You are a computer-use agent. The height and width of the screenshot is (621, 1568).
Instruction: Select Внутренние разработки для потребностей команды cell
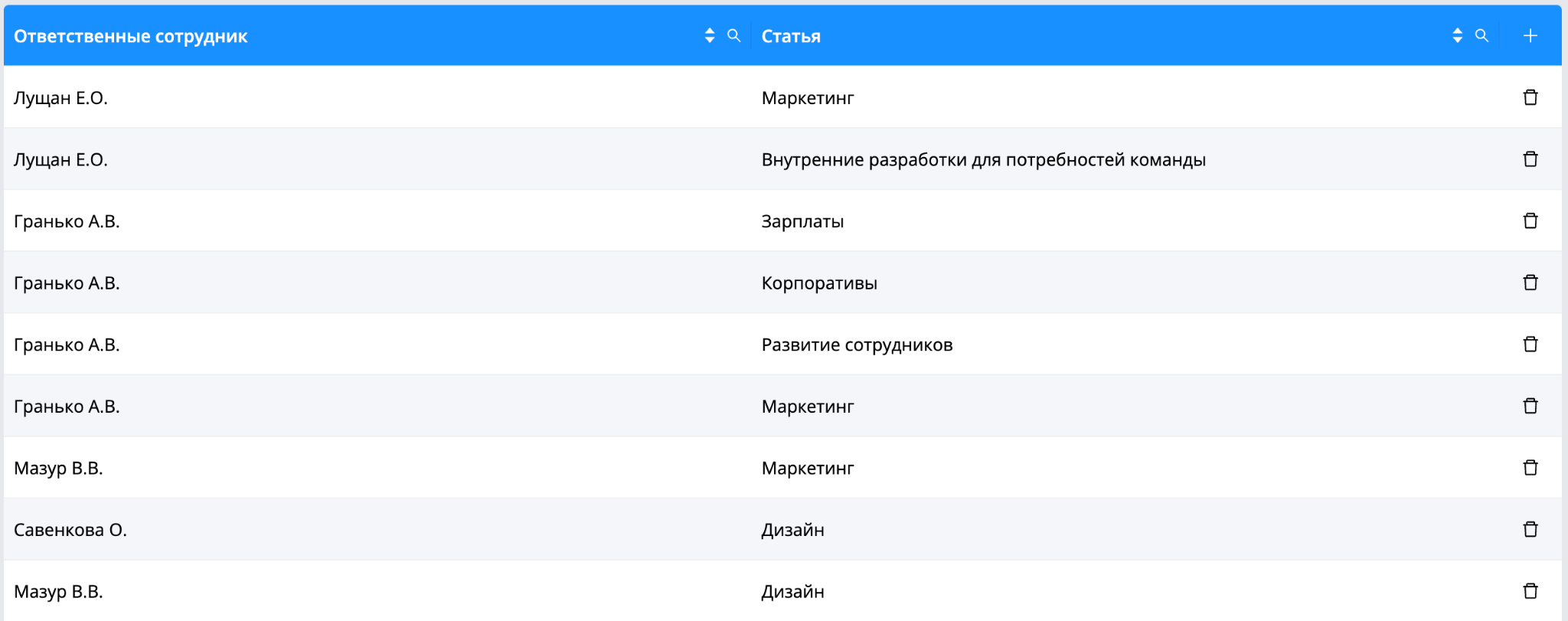(1124, 159)
